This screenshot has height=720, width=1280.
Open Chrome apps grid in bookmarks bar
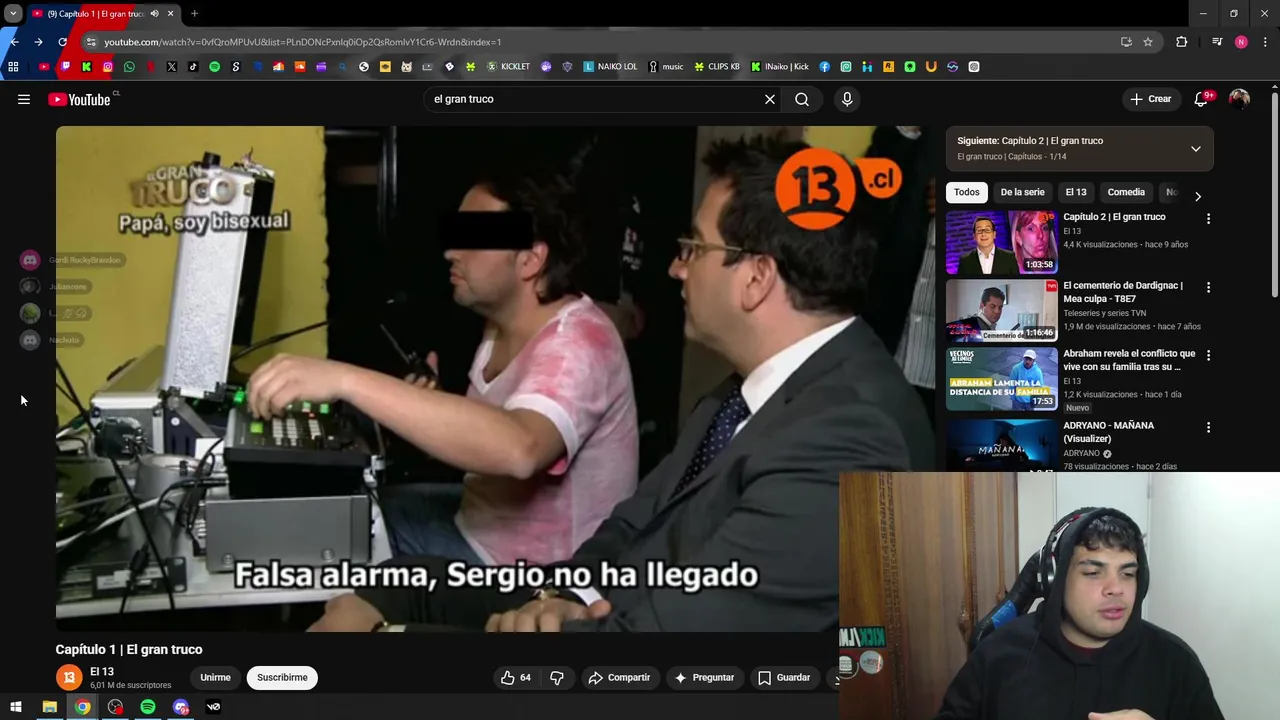(13, 67)
